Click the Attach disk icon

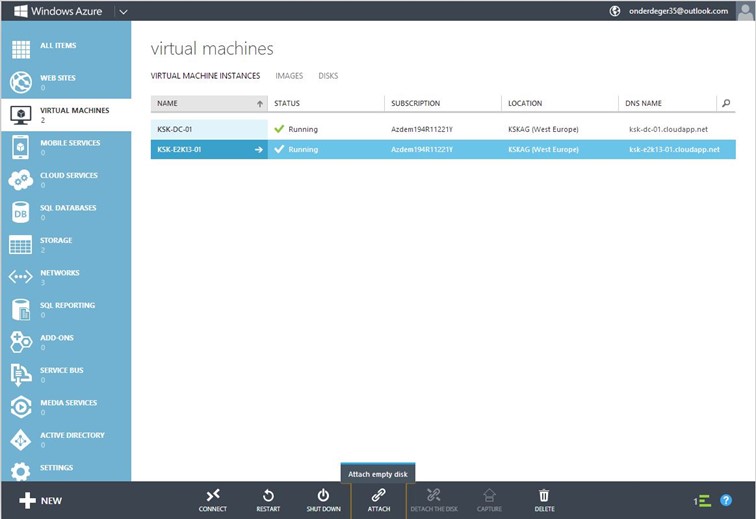click(x=378, y=499)
